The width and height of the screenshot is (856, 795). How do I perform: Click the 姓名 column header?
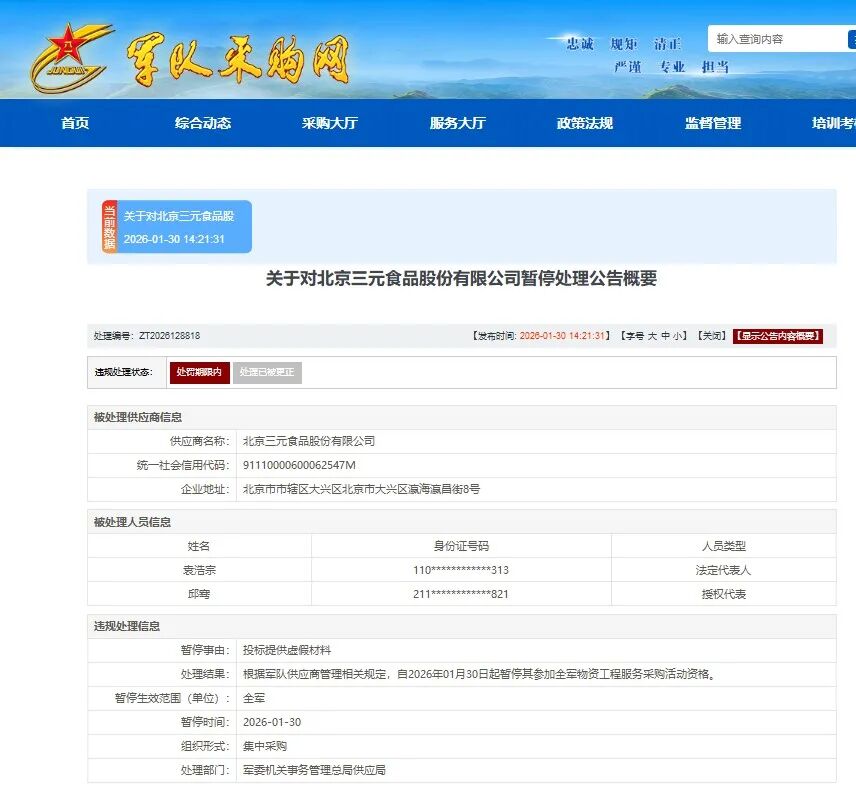[x=199, y=546]
